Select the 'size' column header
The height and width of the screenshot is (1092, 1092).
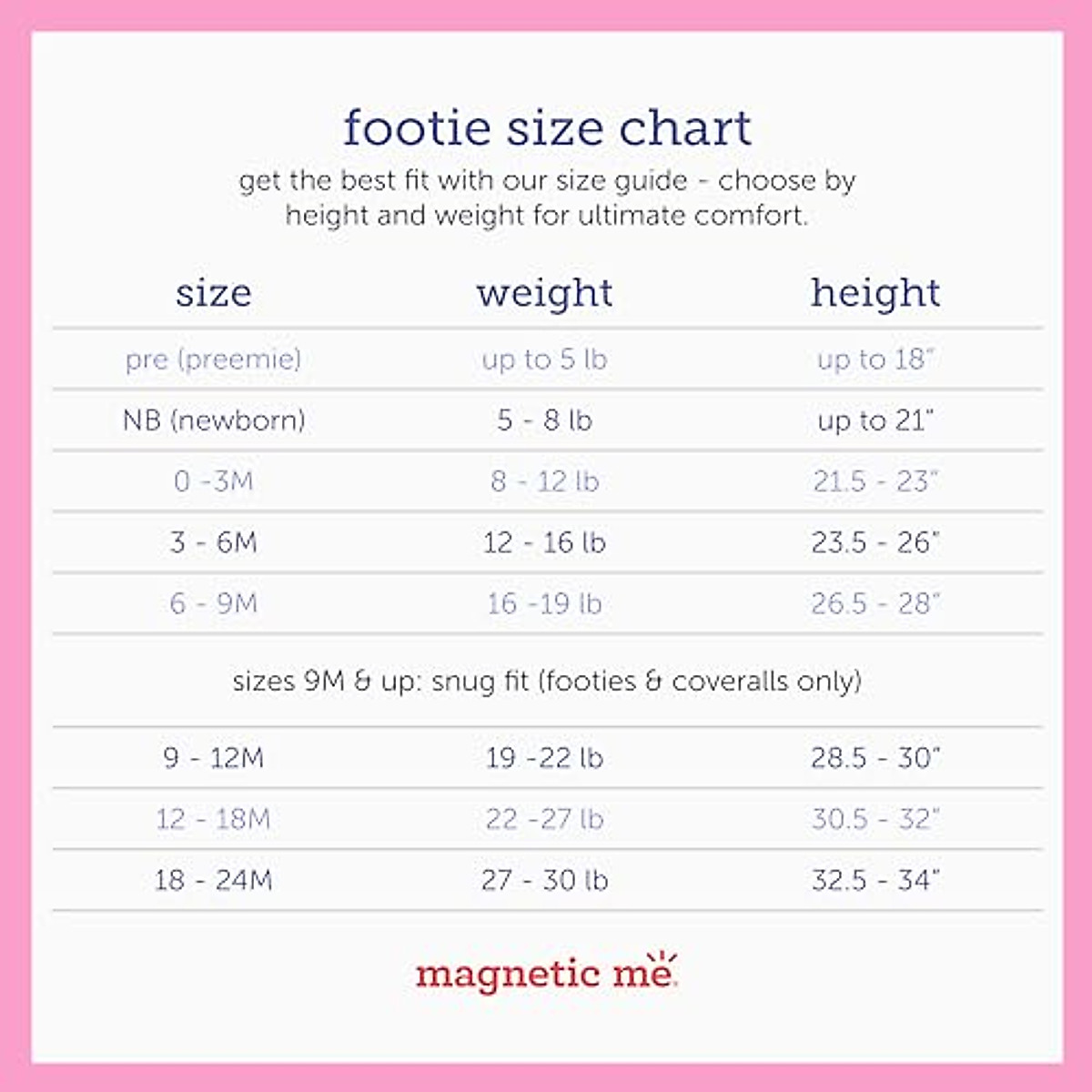coord(213,293)
